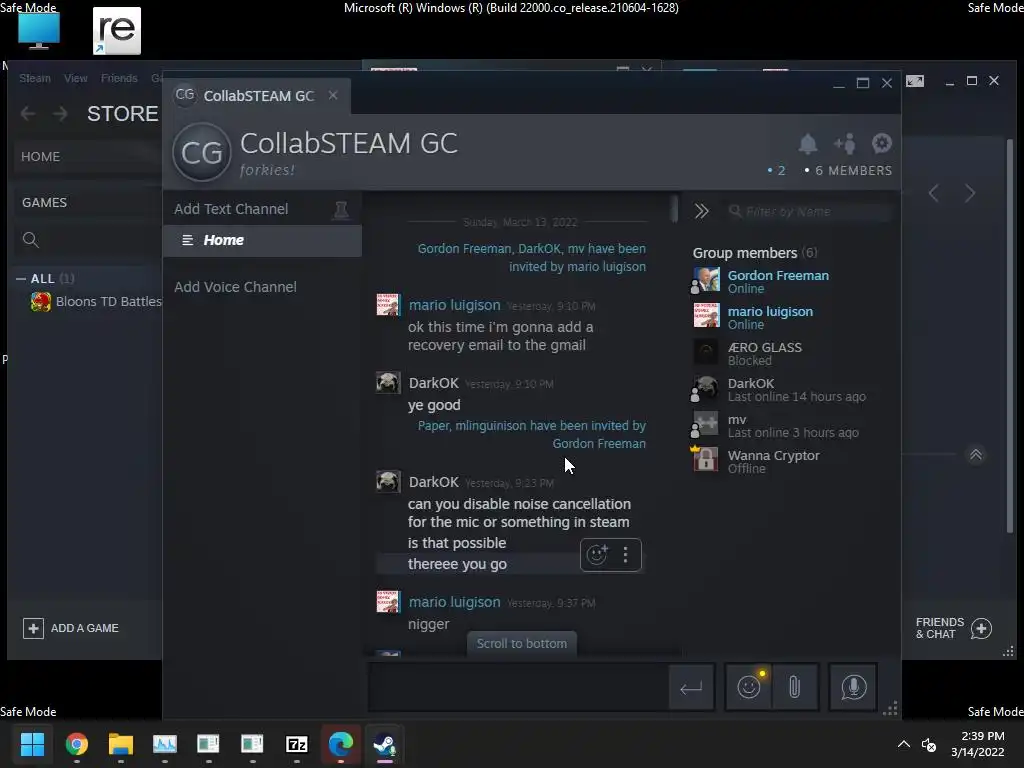Open 7-Zip from taskbar
Viewport: 1024px width, 768px height.
tap(296, 744)
